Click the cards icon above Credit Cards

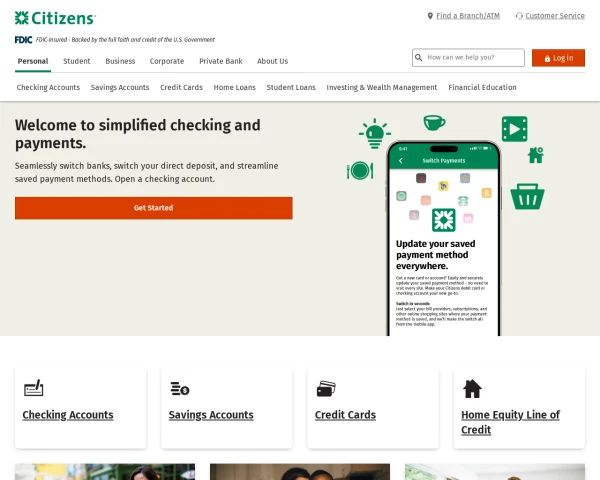click(326, 389)
